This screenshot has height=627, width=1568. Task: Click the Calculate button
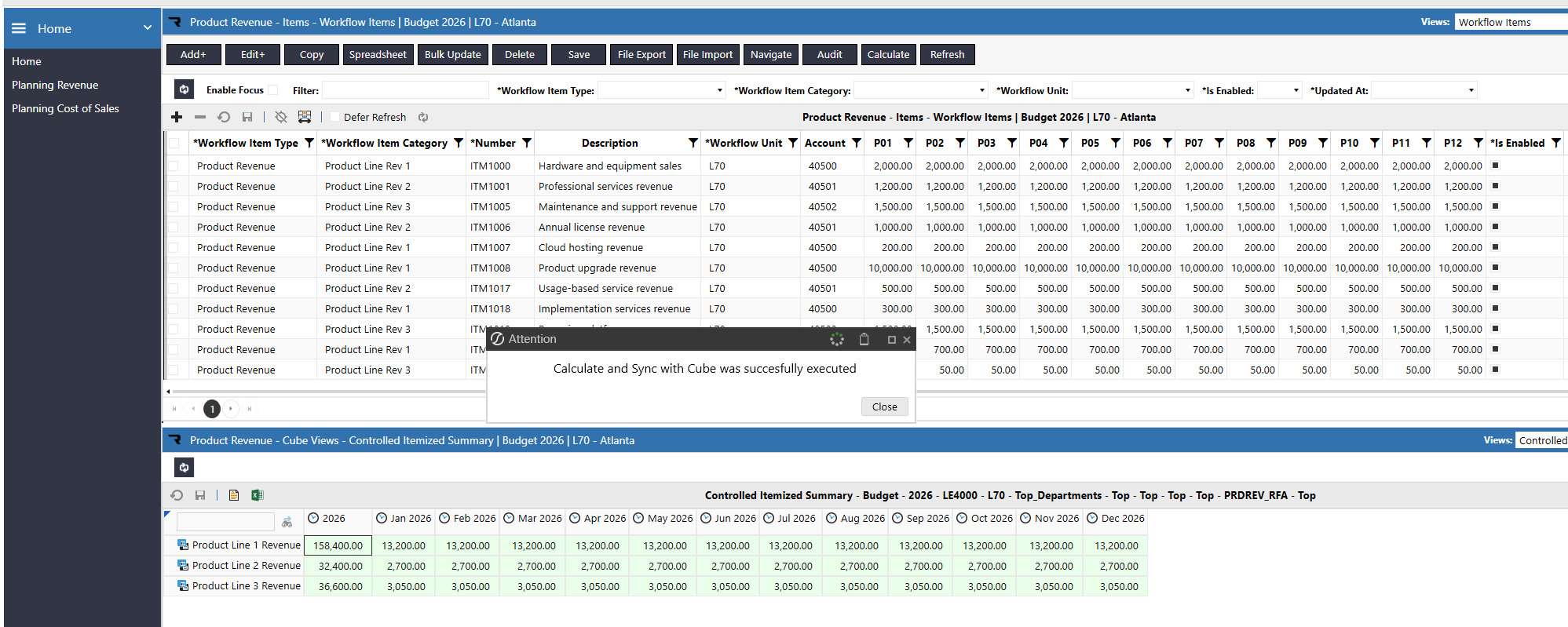[x=888, y=54]
